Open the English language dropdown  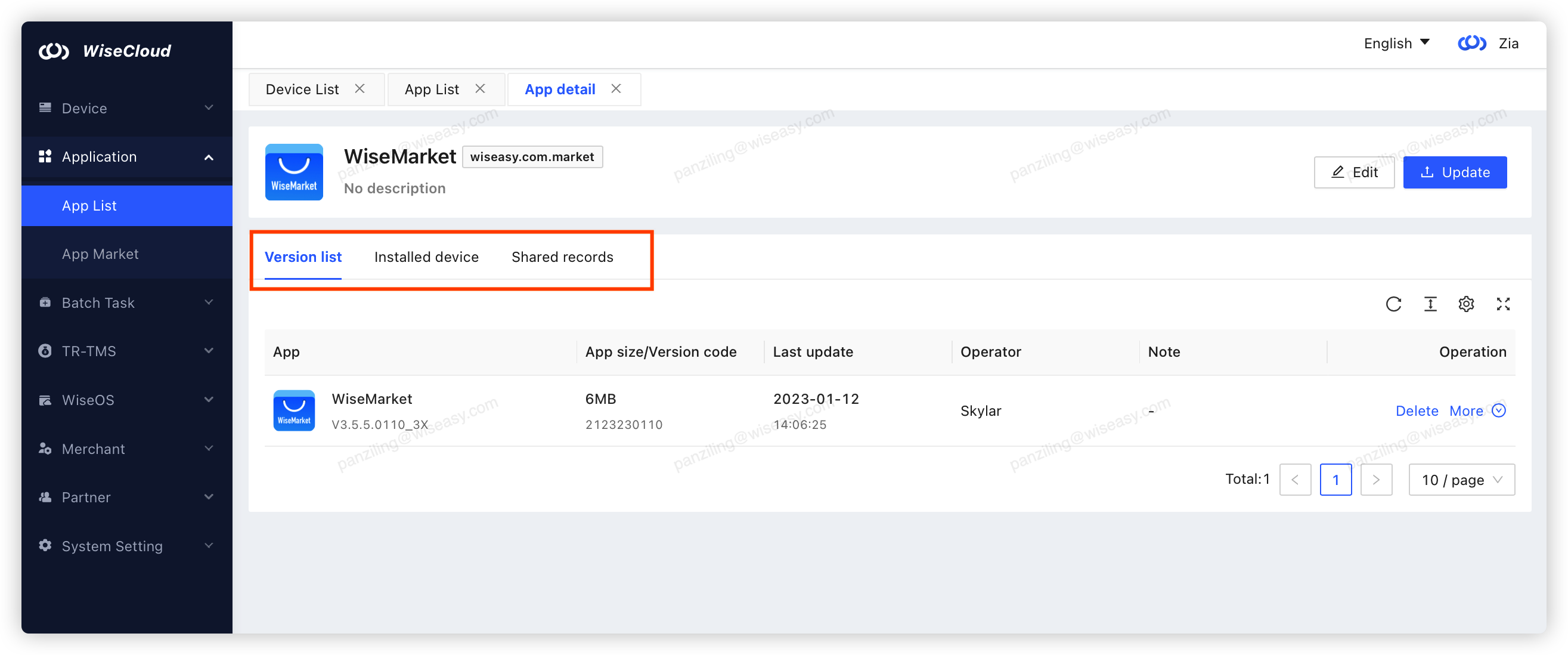pyautogui.click(x=1396, y=44)
